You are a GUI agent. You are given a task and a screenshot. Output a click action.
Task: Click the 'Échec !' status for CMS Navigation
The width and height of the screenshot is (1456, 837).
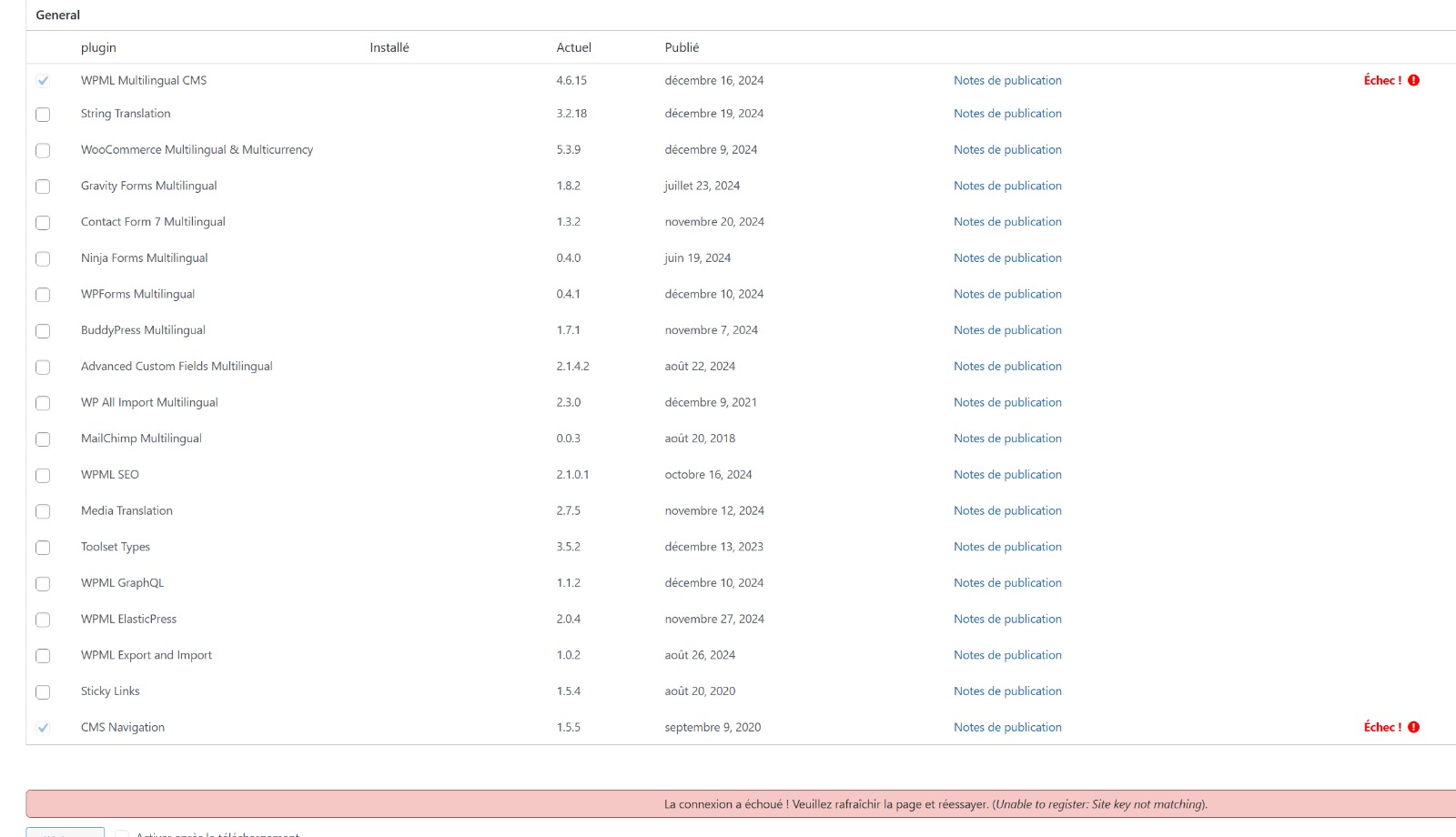pos(1382,727)
